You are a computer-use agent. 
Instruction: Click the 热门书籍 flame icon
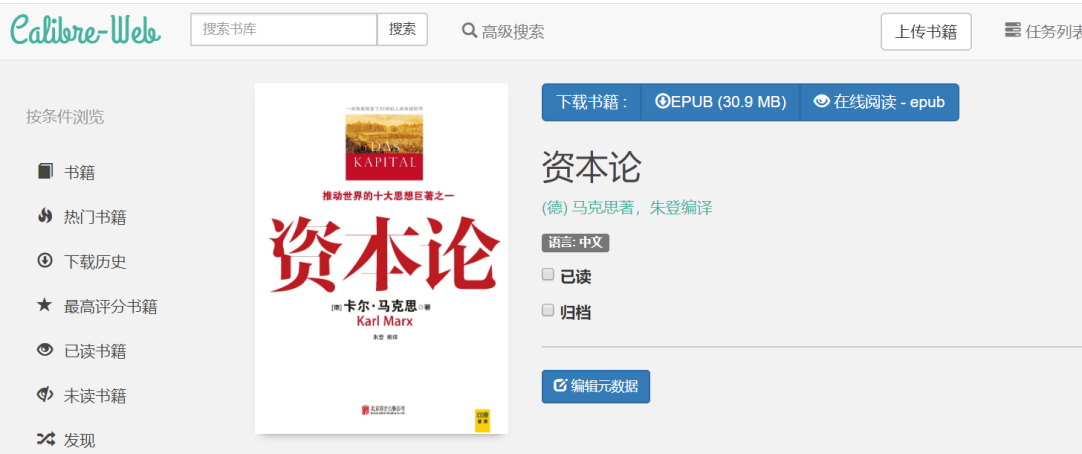pos(45,216)
